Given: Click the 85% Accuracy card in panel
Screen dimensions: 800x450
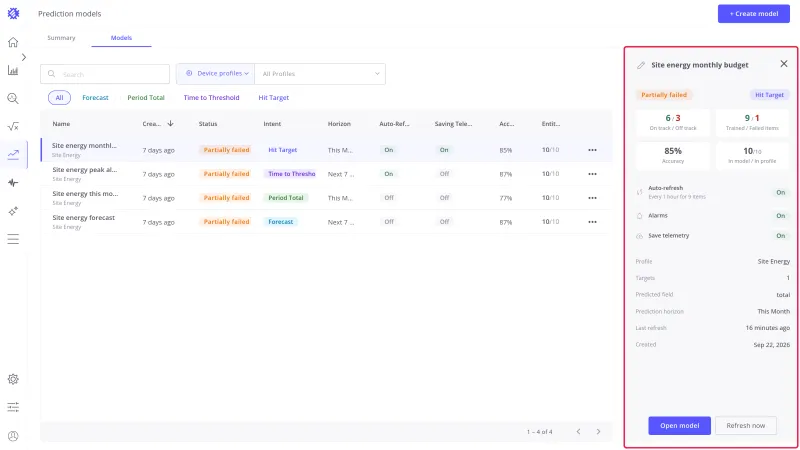Looking at the screenshot, I should pos(673,155).
